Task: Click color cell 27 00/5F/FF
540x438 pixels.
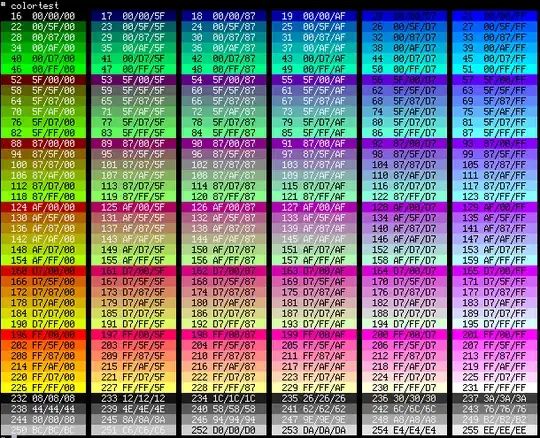Action: pyautogui.click(x=495, y=27)
